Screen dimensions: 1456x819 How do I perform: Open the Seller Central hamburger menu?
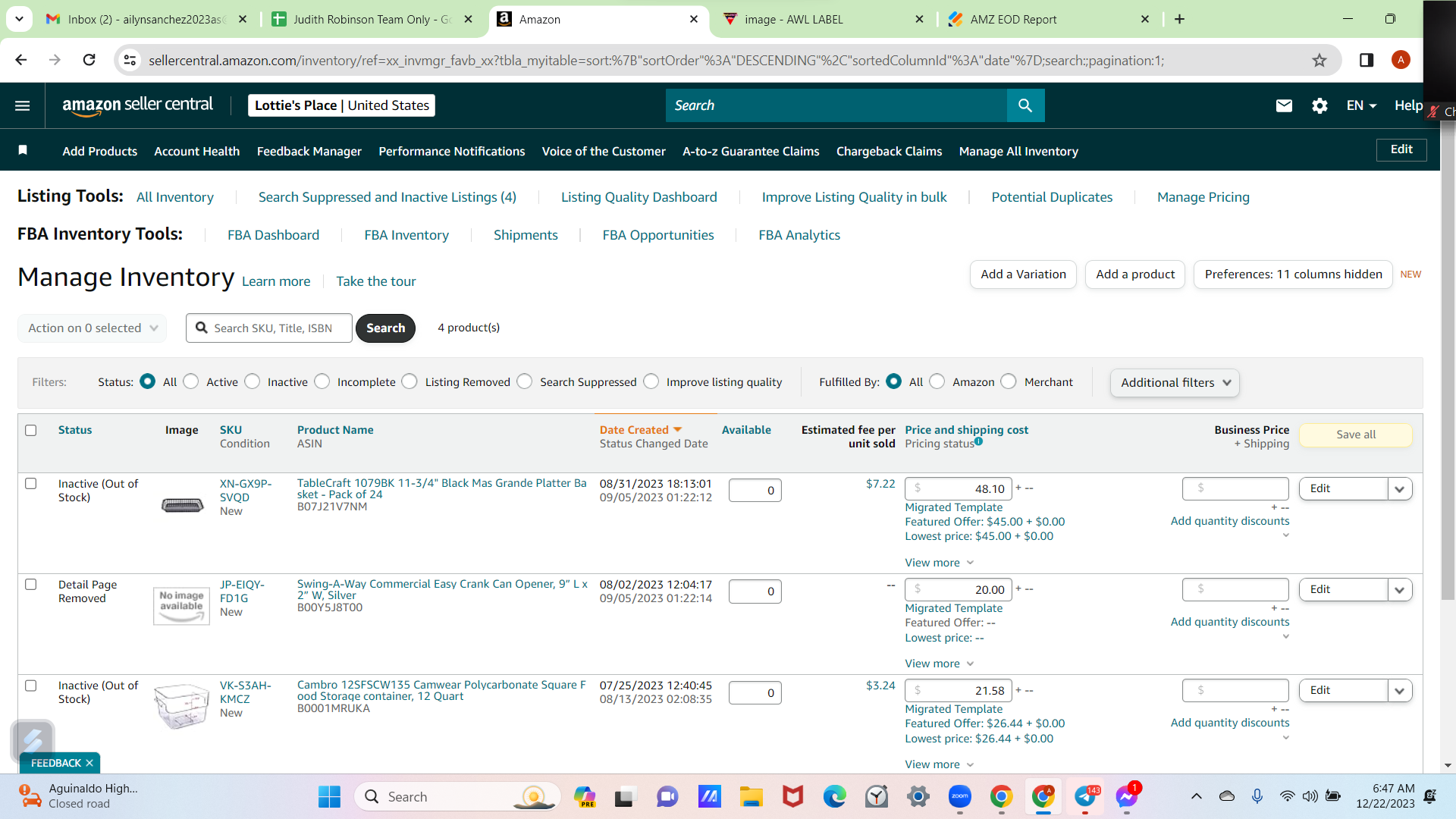pyautogui.click(x=23, y=105)
